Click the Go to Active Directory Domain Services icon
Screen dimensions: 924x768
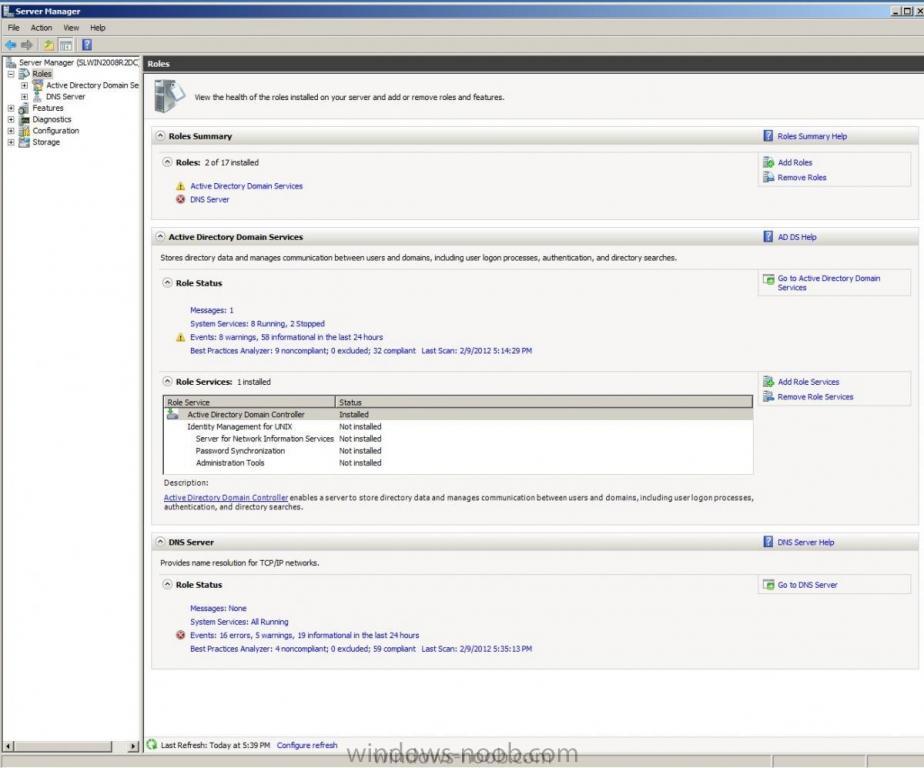coord(768,279)
